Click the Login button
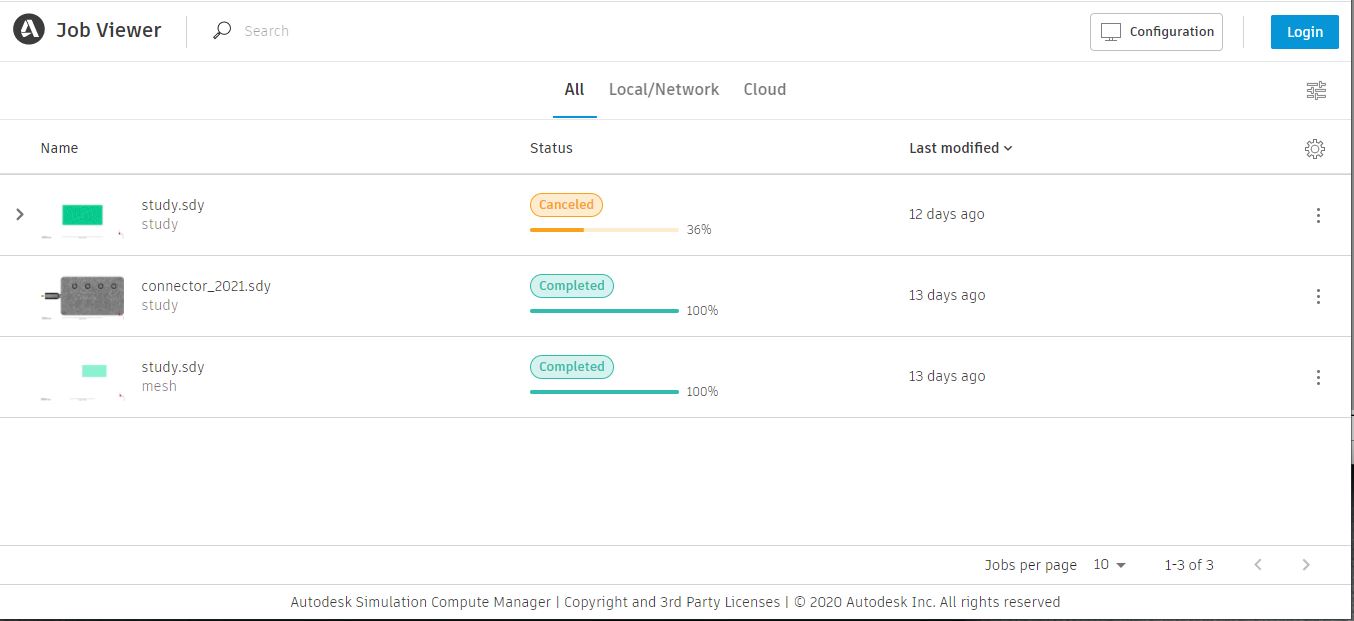This screenshot has height=621, width=1354. tap(1304, 32)
